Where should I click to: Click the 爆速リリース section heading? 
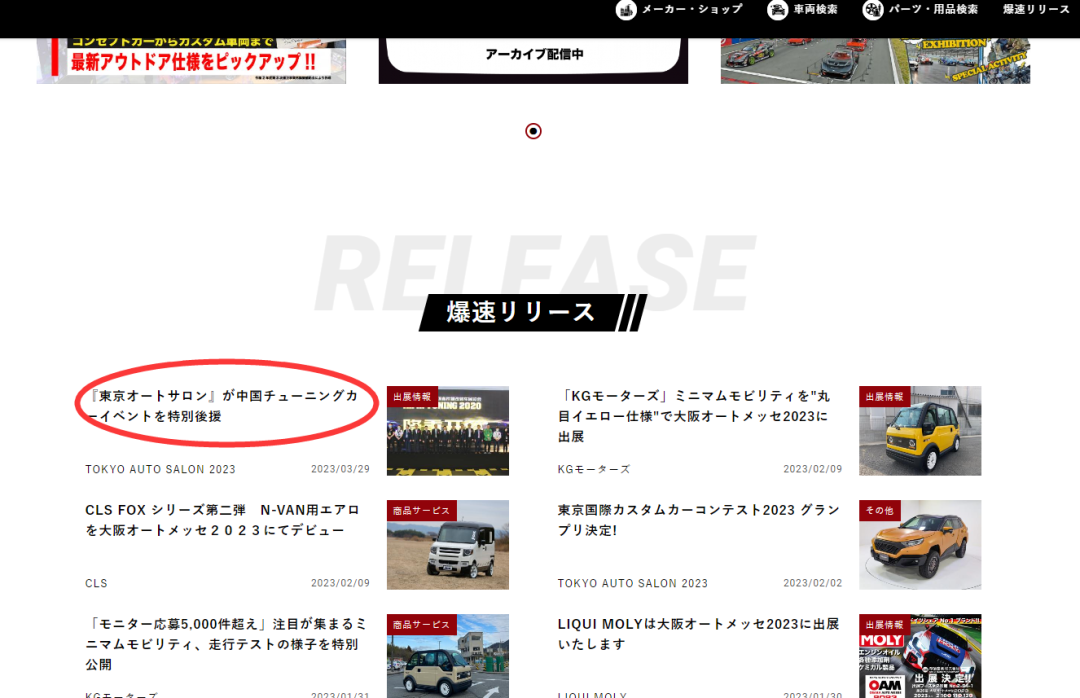click(x=533, y=313)
